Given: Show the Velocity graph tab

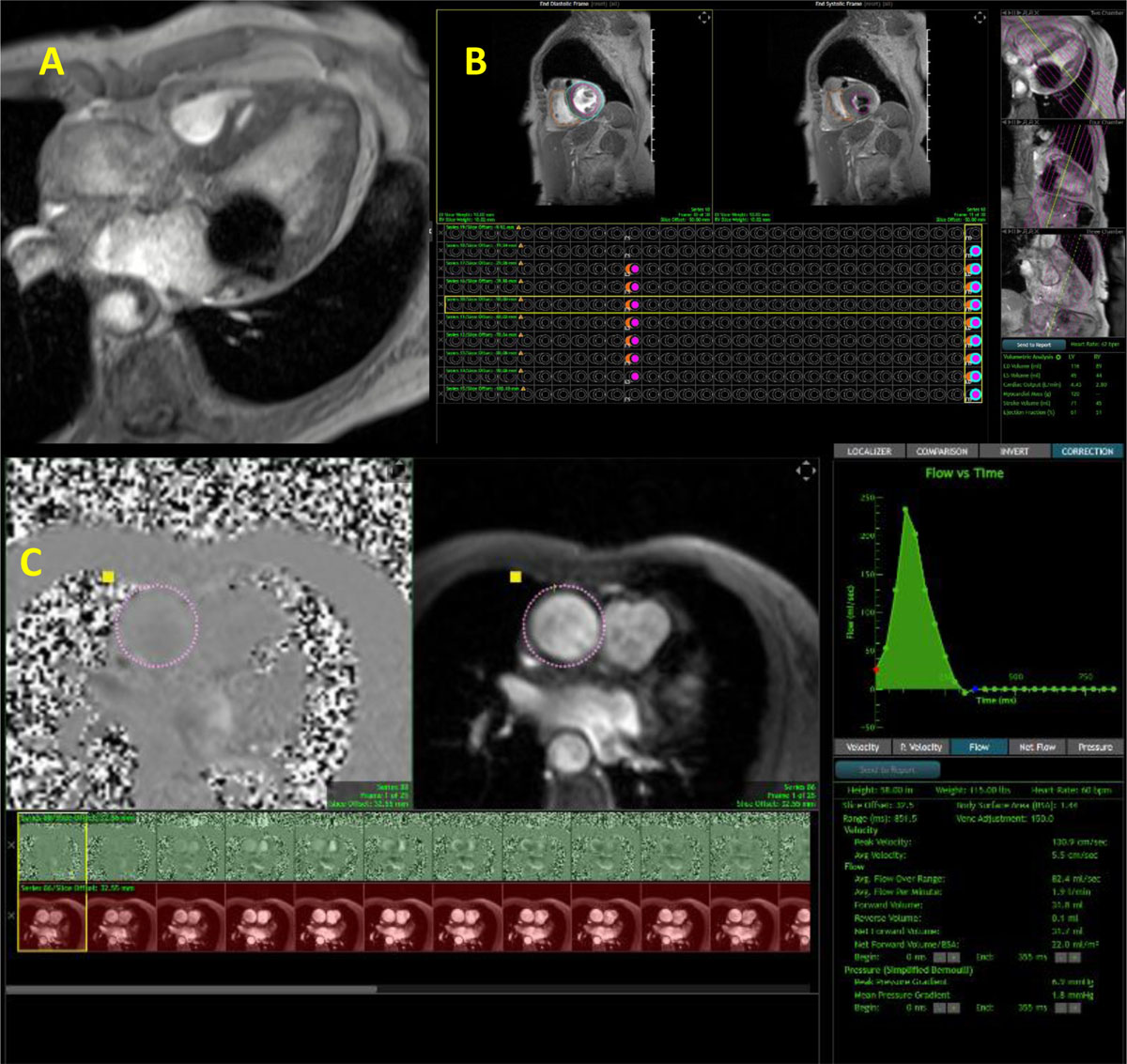Looking at the screenshot, I should 862,747.
